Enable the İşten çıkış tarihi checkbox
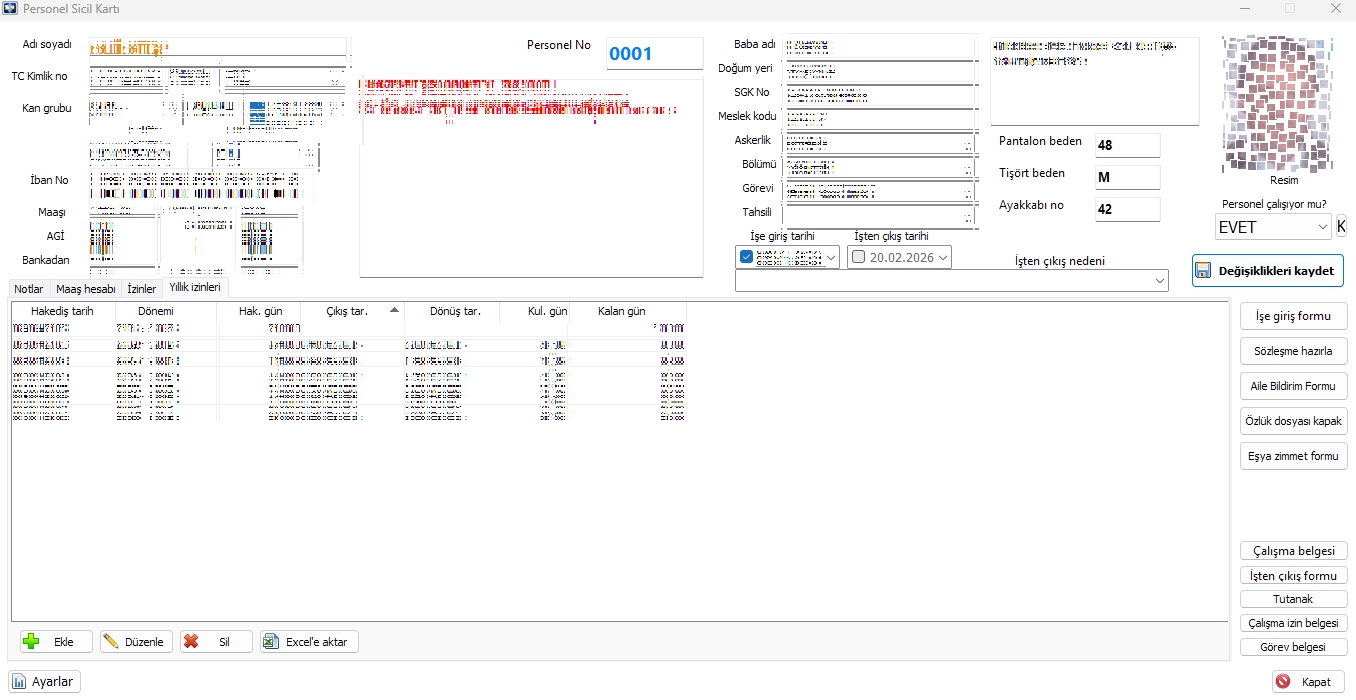This screenshot has width=1356, height=700. [x=859, y=257]
